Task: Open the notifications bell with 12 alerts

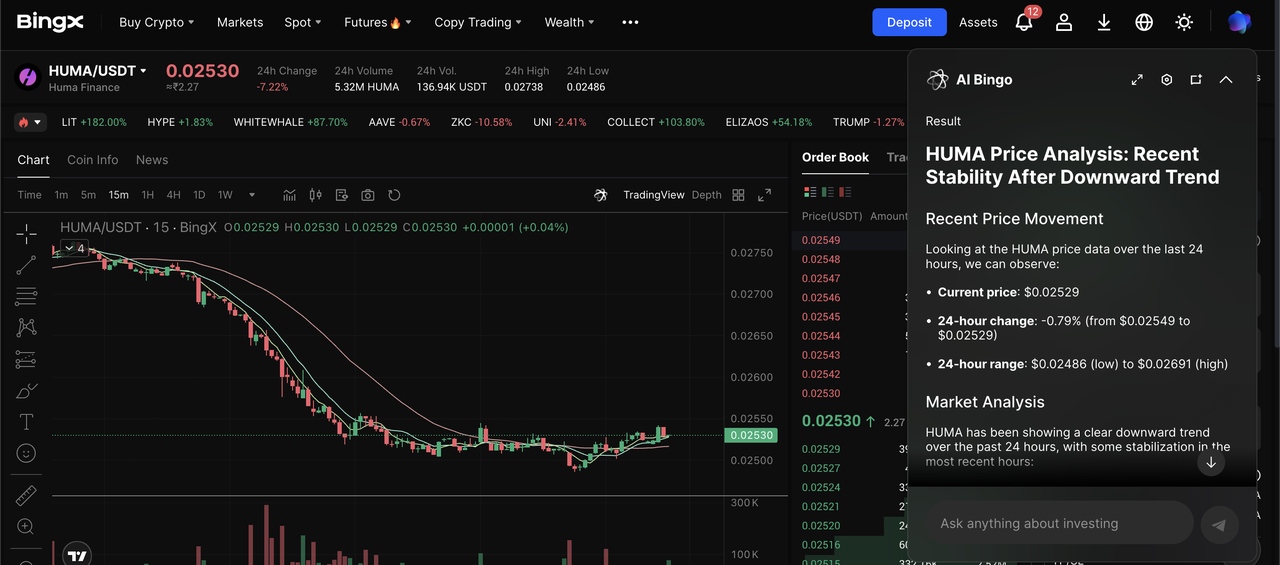Action: (x=1024, y=22)
